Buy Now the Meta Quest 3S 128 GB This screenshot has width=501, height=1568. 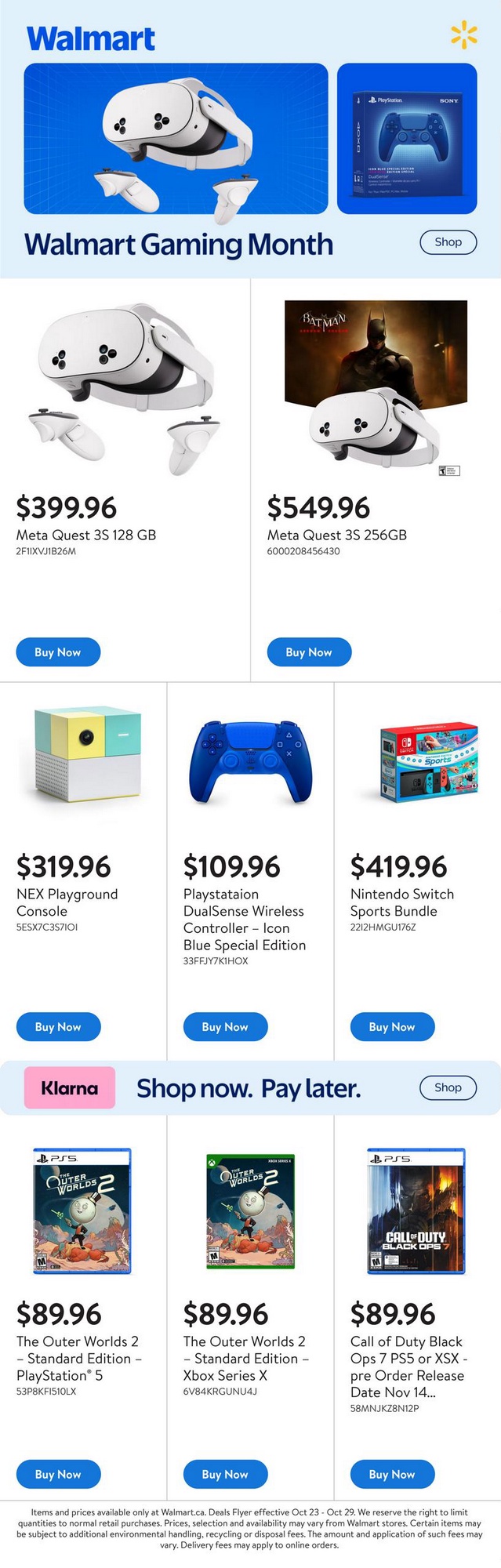[58, 652]
